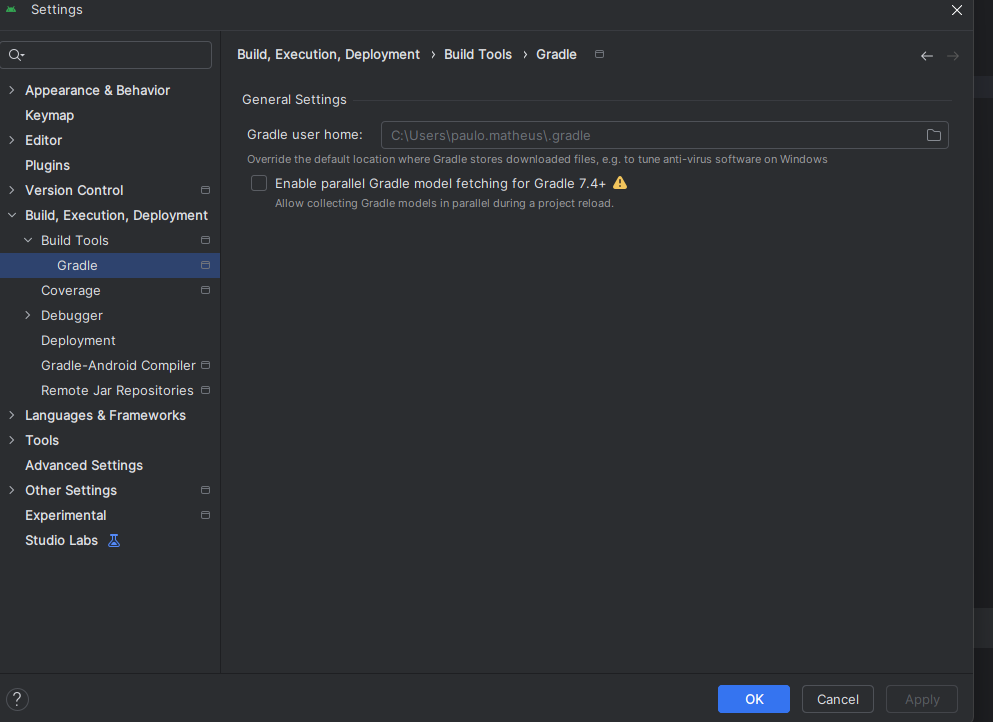Expand the Appearance & Behavior section
The height and width of the screenshot is (722, 993).
pos(12,90)
